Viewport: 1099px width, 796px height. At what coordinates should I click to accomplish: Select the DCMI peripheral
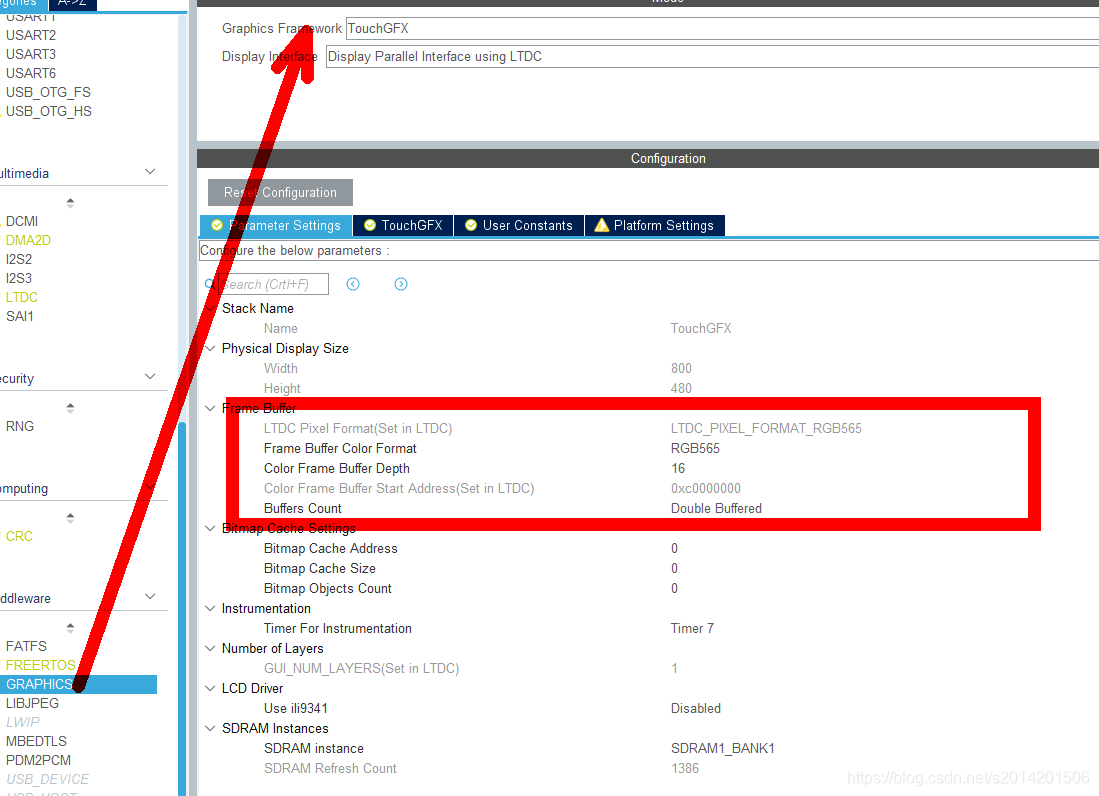click(22, 221)
